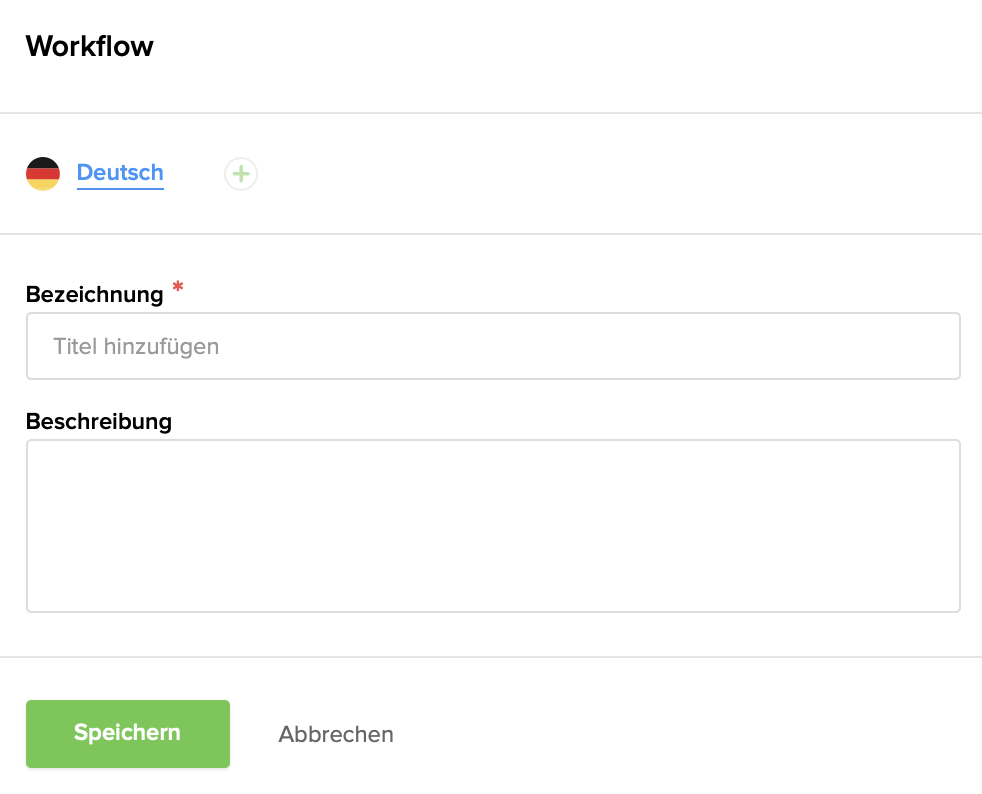
Task: Click inside the Titel hinzufügen field
Action: click(x=493, y=346)
